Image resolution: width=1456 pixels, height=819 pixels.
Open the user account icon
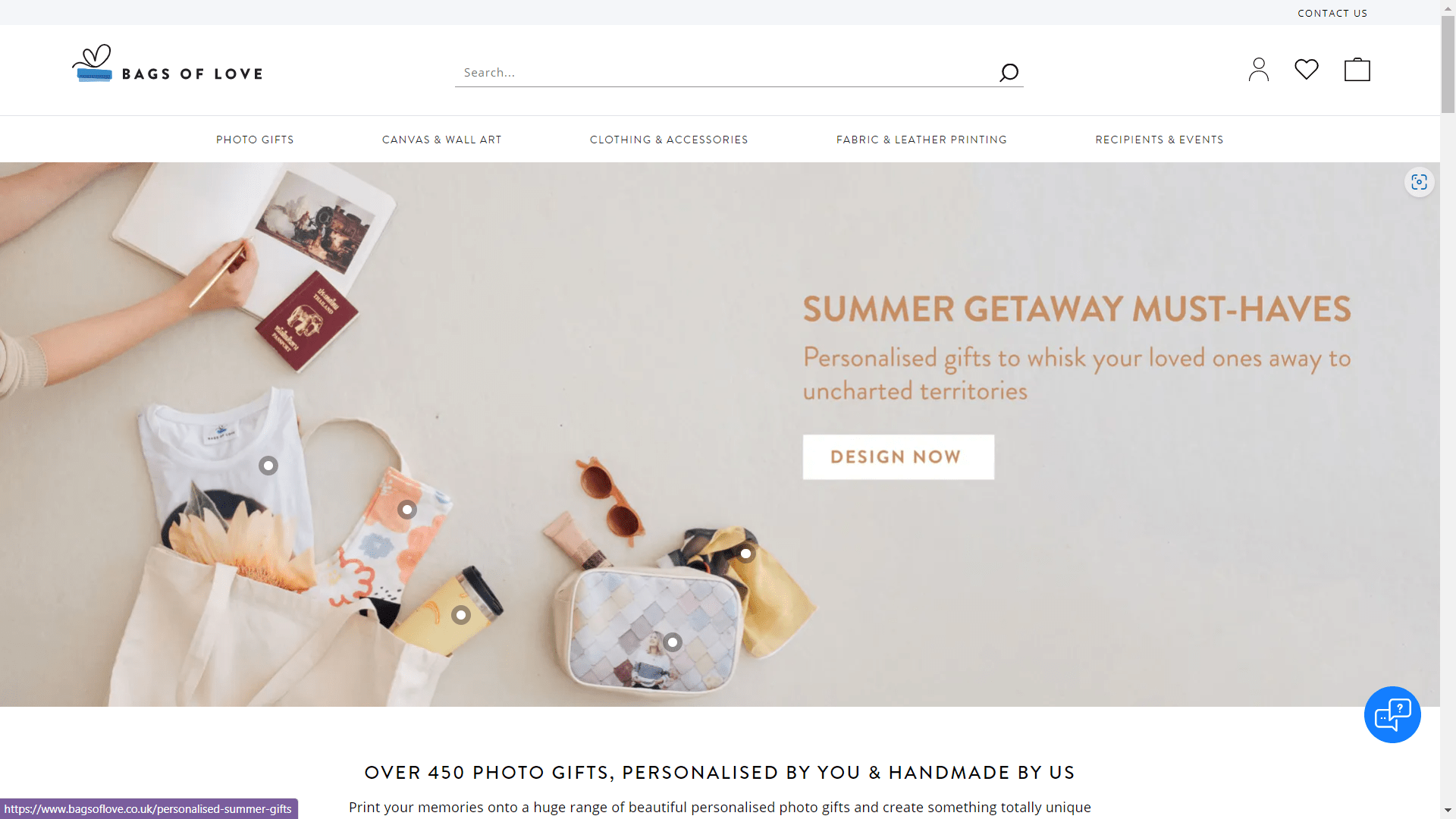1259,70
